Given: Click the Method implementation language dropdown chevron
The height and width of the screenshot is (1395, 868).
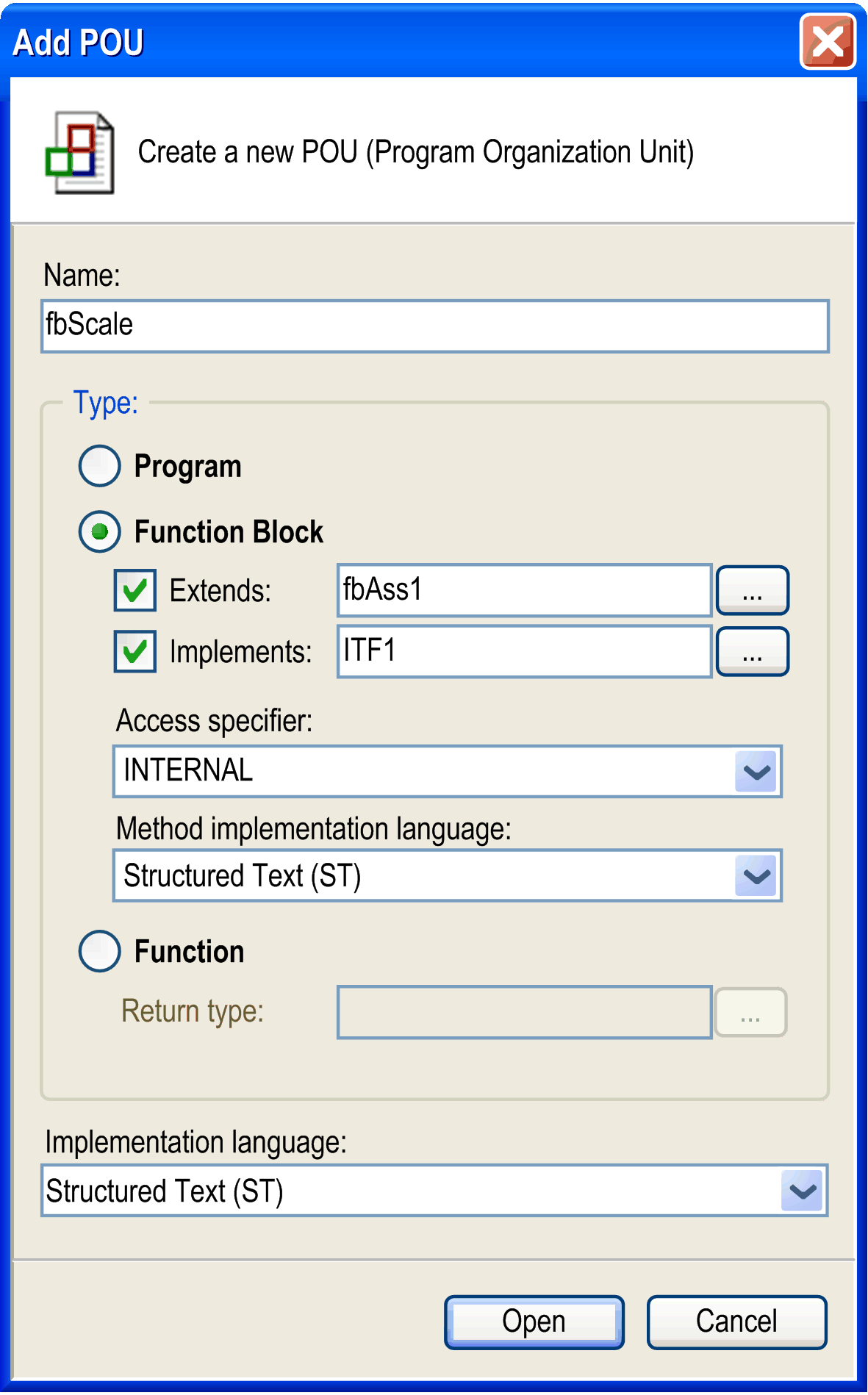Looking at the screenshot, I should pyautogui.click(x=756, y=875).
